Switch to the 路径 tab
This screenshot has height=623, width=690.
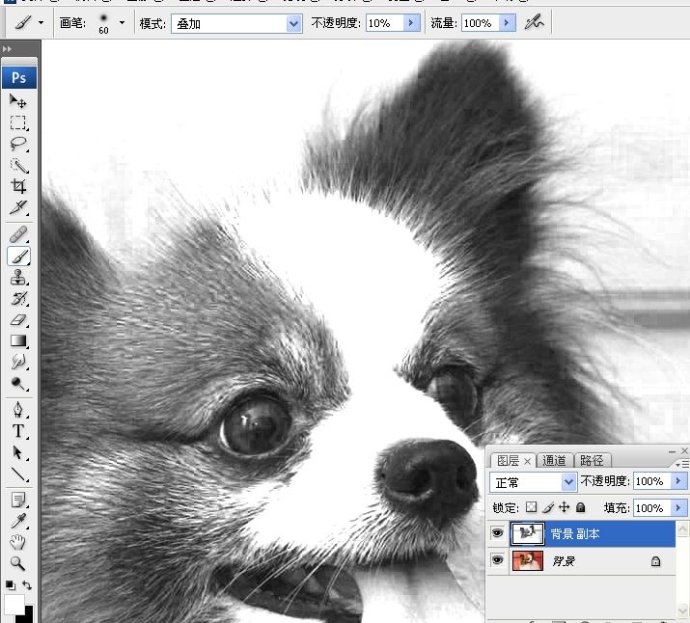[x=591, y=460]
